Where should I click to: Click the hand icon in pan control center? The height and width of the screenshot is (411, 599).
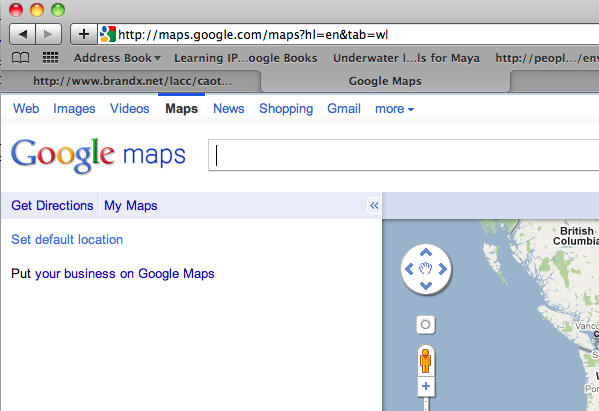426,269
